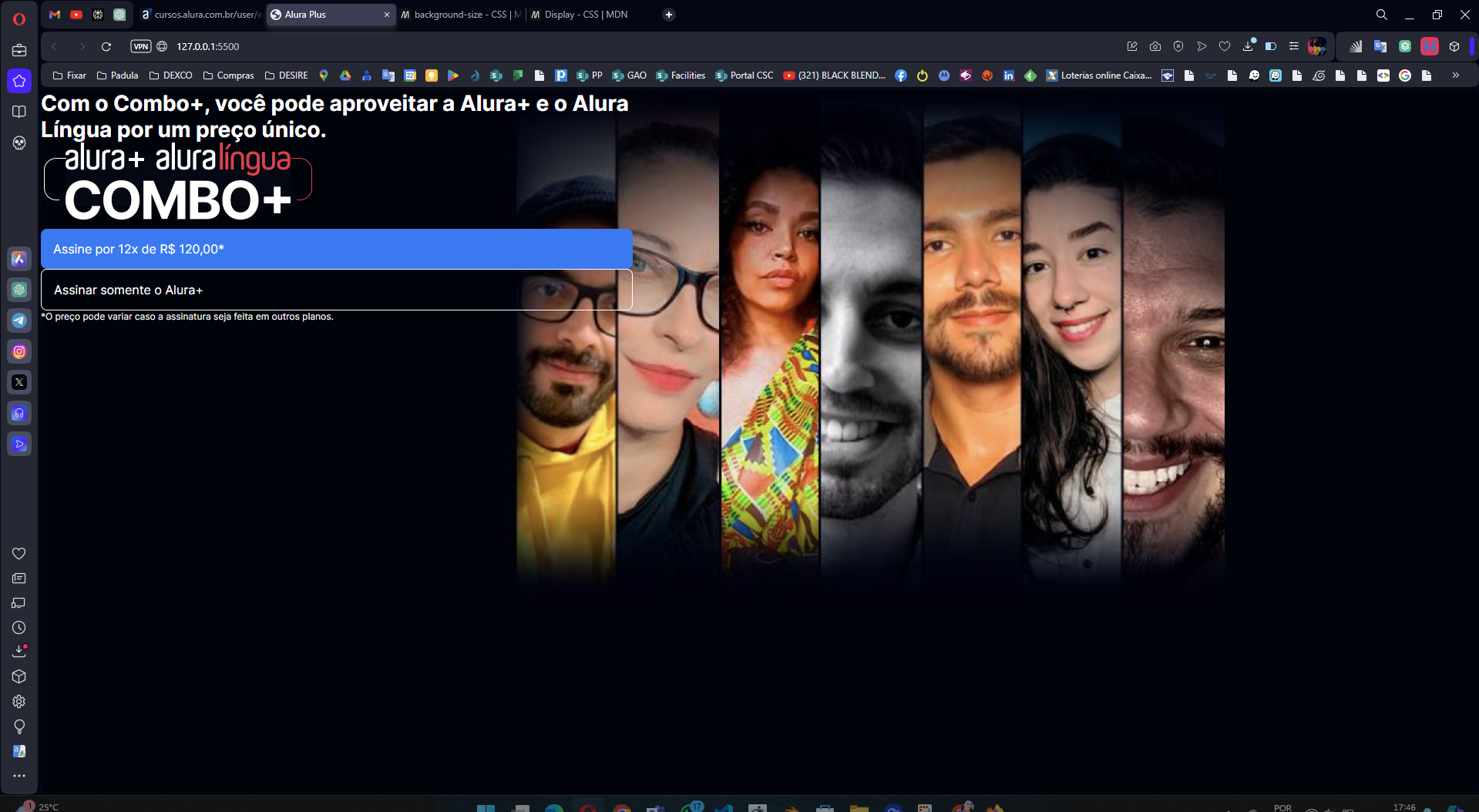Click the Combo+ logo image

178,183
